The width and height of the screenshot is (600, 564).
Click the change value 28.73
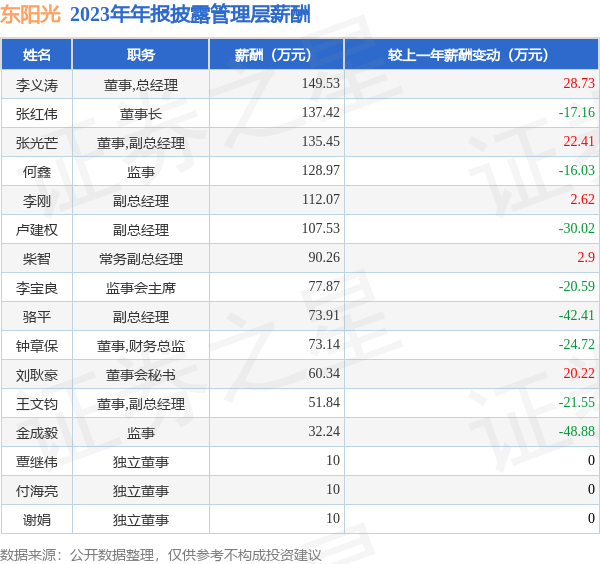pos(579,83)
